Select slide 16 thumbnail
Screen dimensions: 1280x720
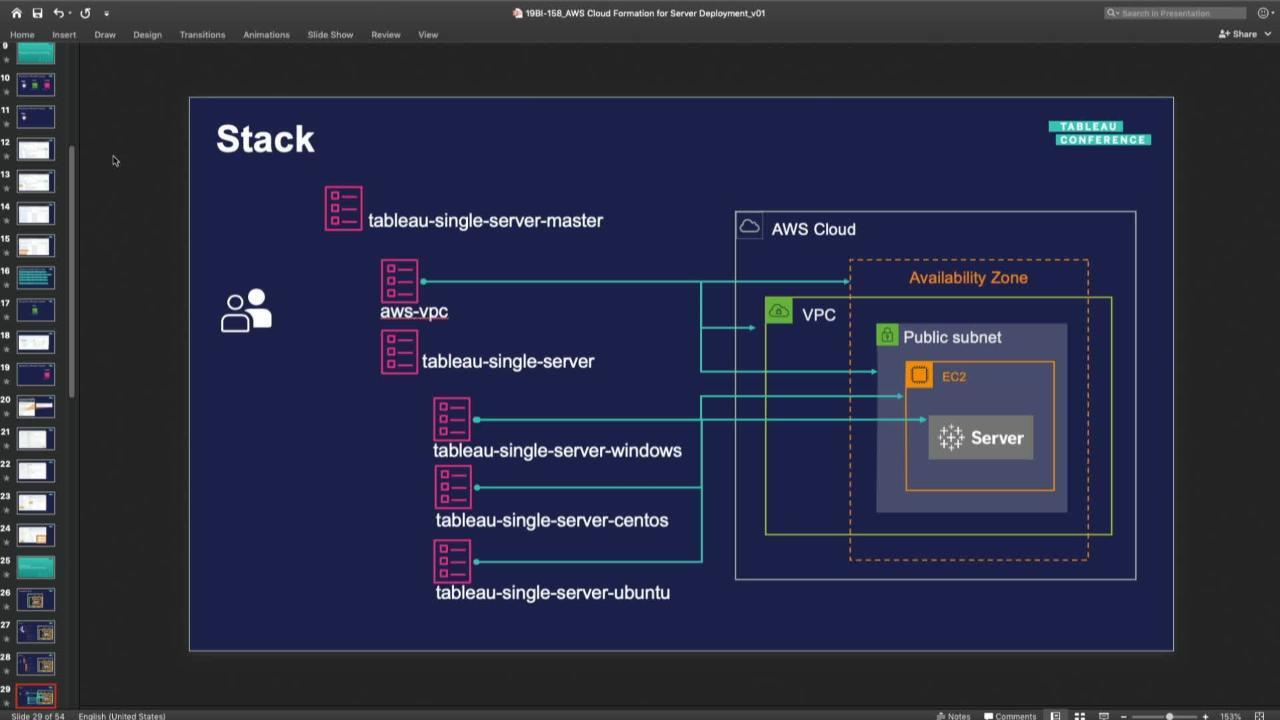coord(36,278)
